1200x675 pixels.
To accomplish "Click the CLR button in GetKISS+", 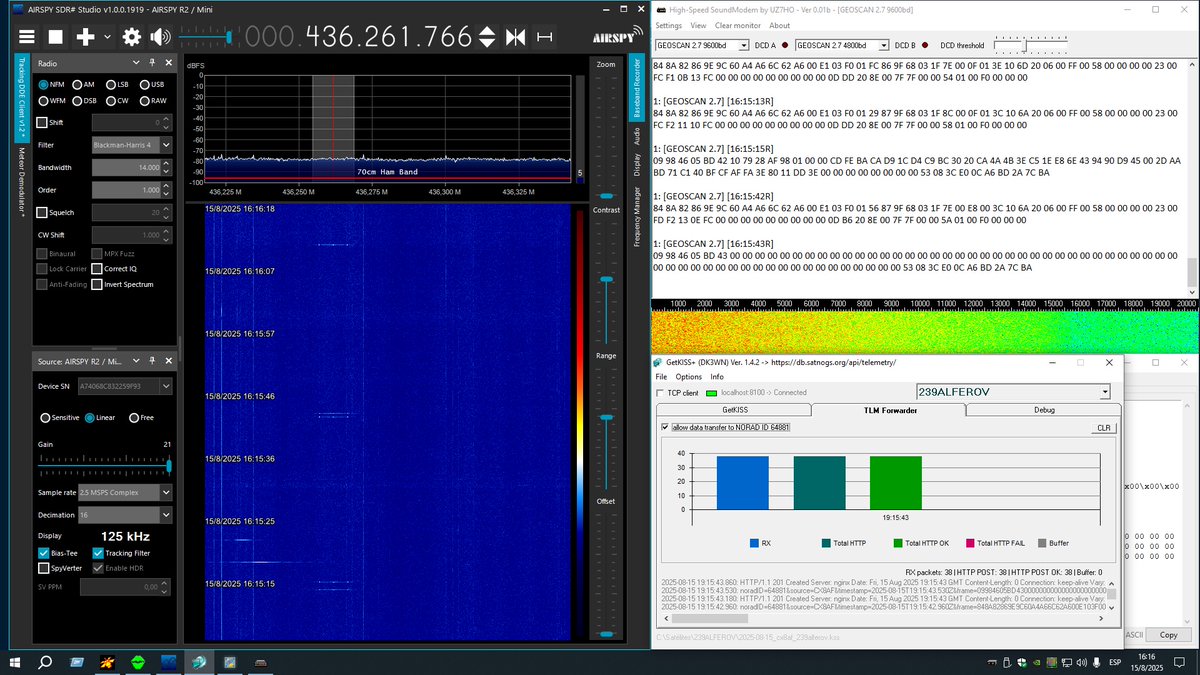I will tap(1103, 428).
